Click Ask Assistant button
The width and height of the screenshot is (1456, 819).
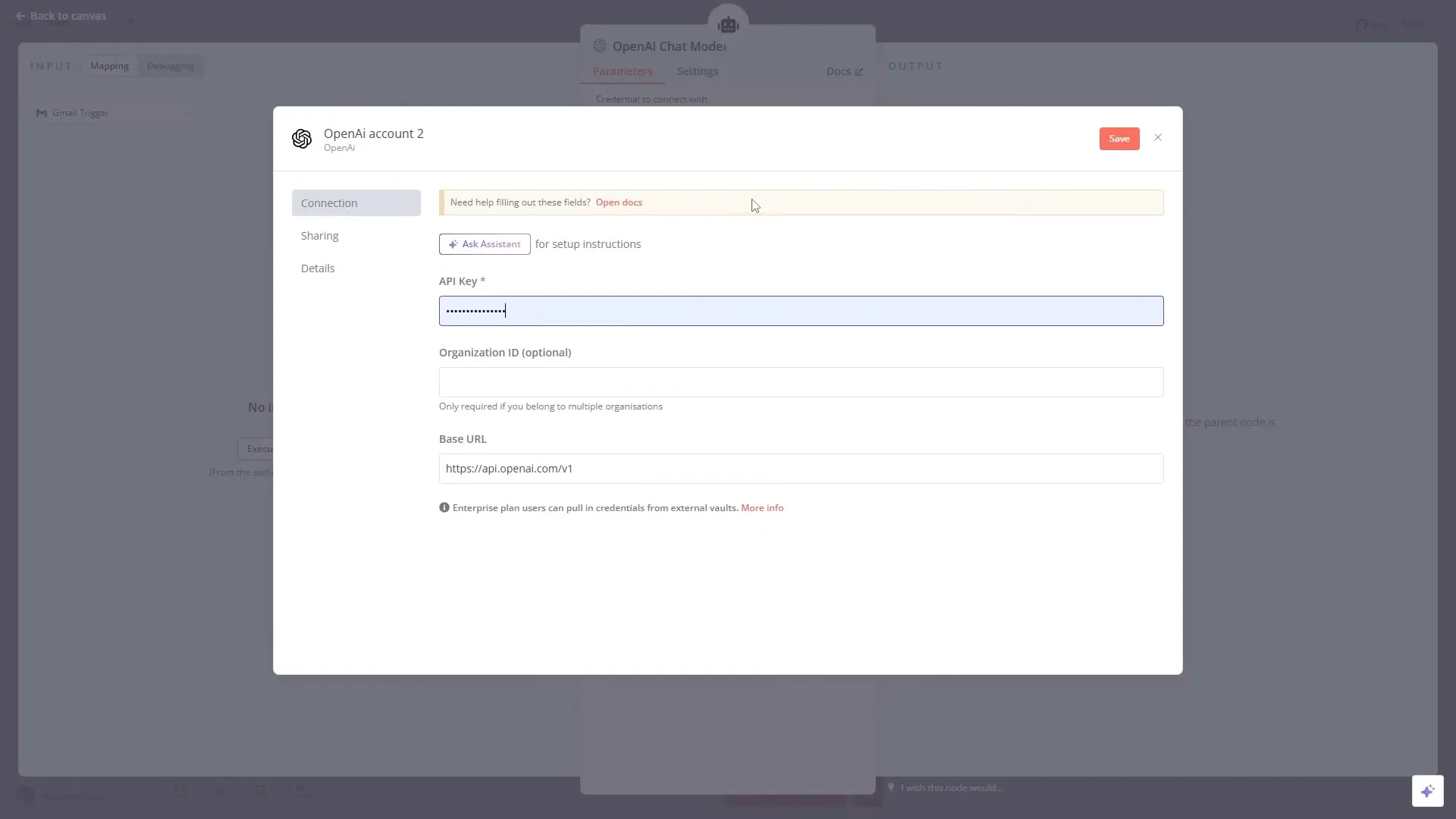(x=485, y=244)
